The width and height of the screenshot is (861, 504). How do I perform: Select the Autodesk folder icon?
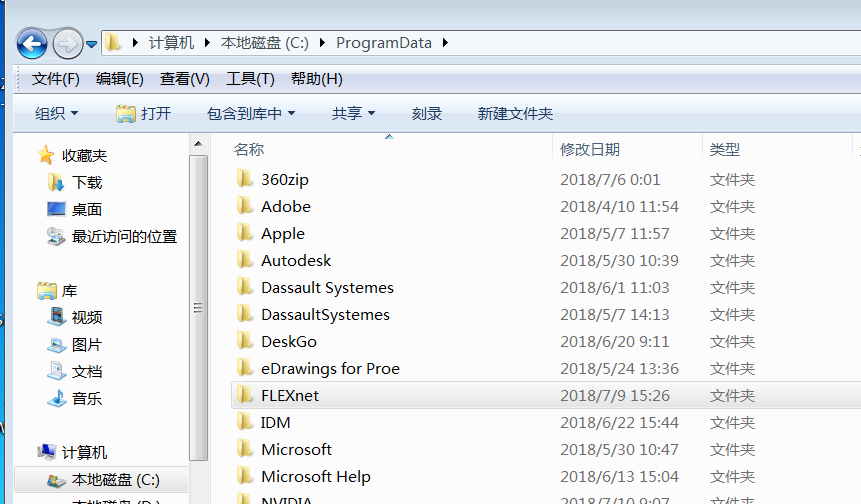(x=245, y=260)
